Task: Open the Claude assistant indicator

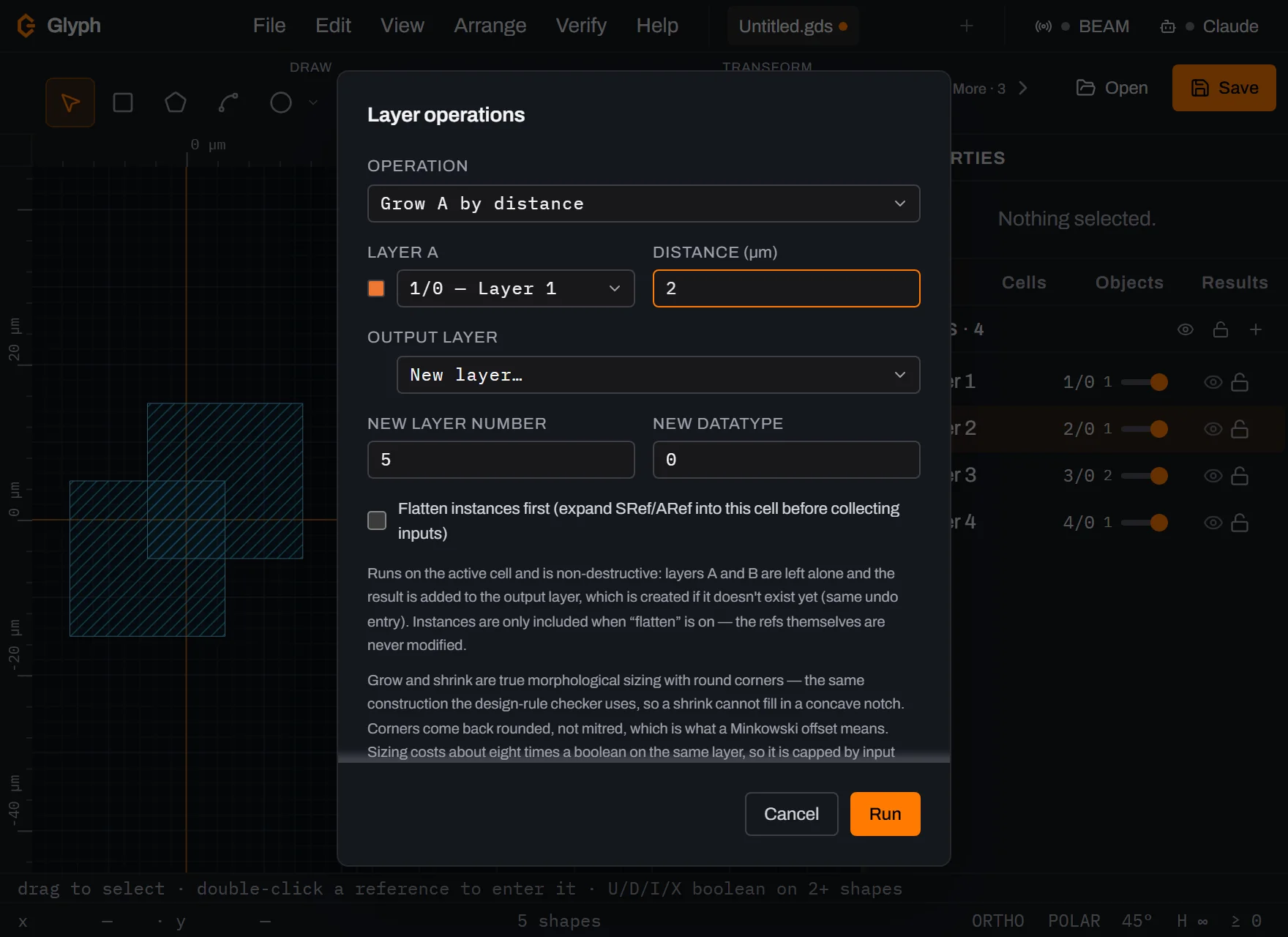Action: point(1209,26)
